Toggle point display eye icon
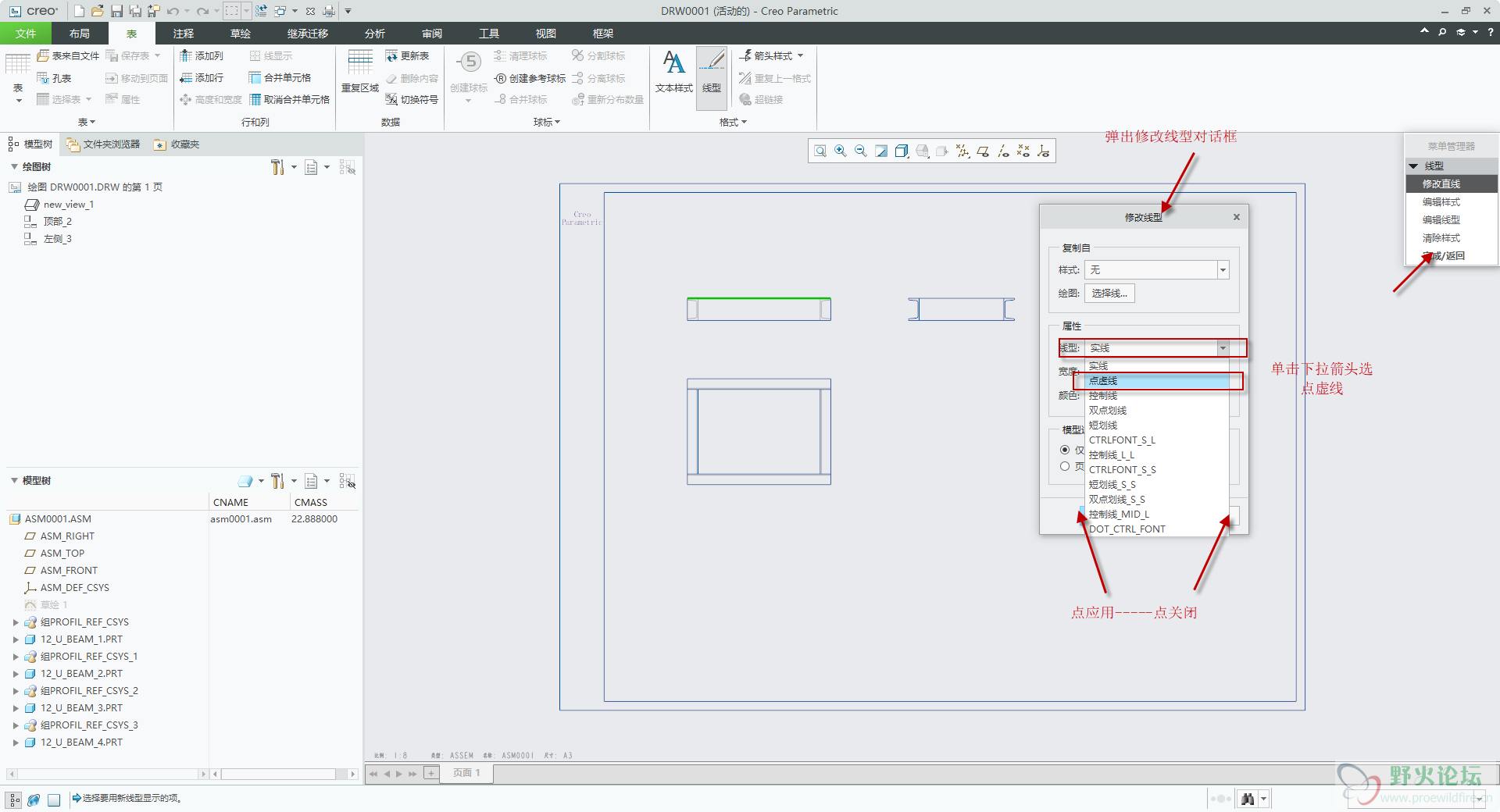The image size is (1500, 812). [1023, 151]
